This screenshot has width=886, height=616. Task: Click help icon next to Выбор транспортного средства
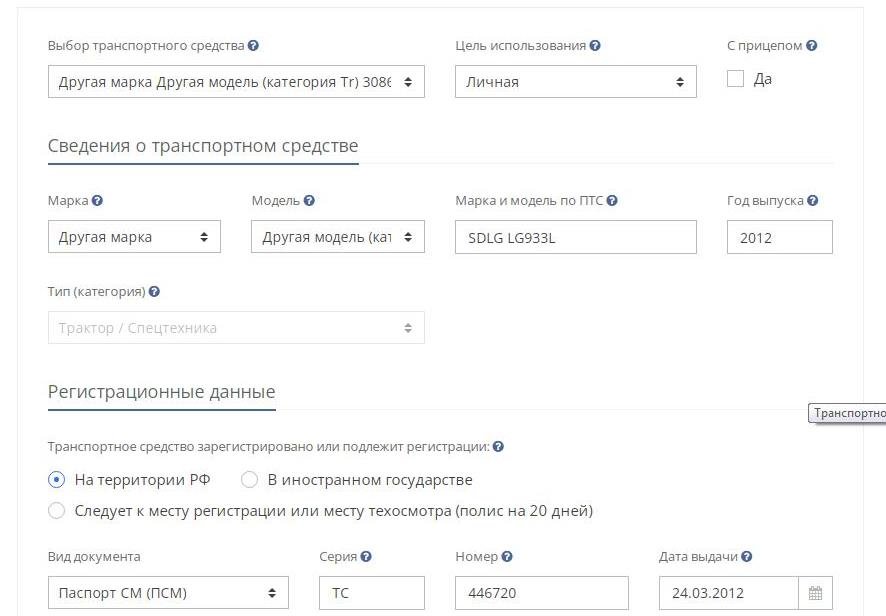click(253, 46)
